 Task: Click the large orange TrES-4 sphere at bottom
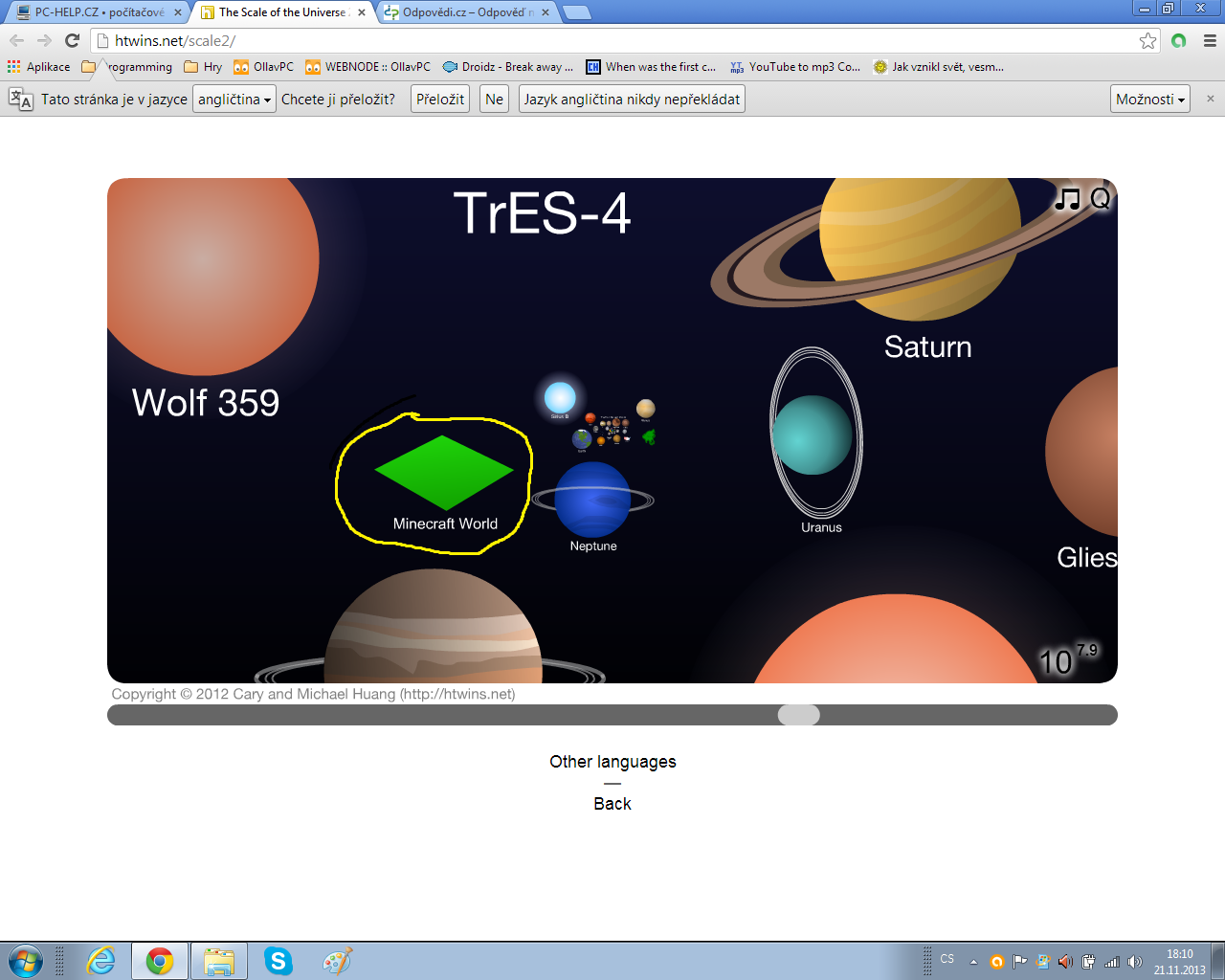[x=895, y=639]
